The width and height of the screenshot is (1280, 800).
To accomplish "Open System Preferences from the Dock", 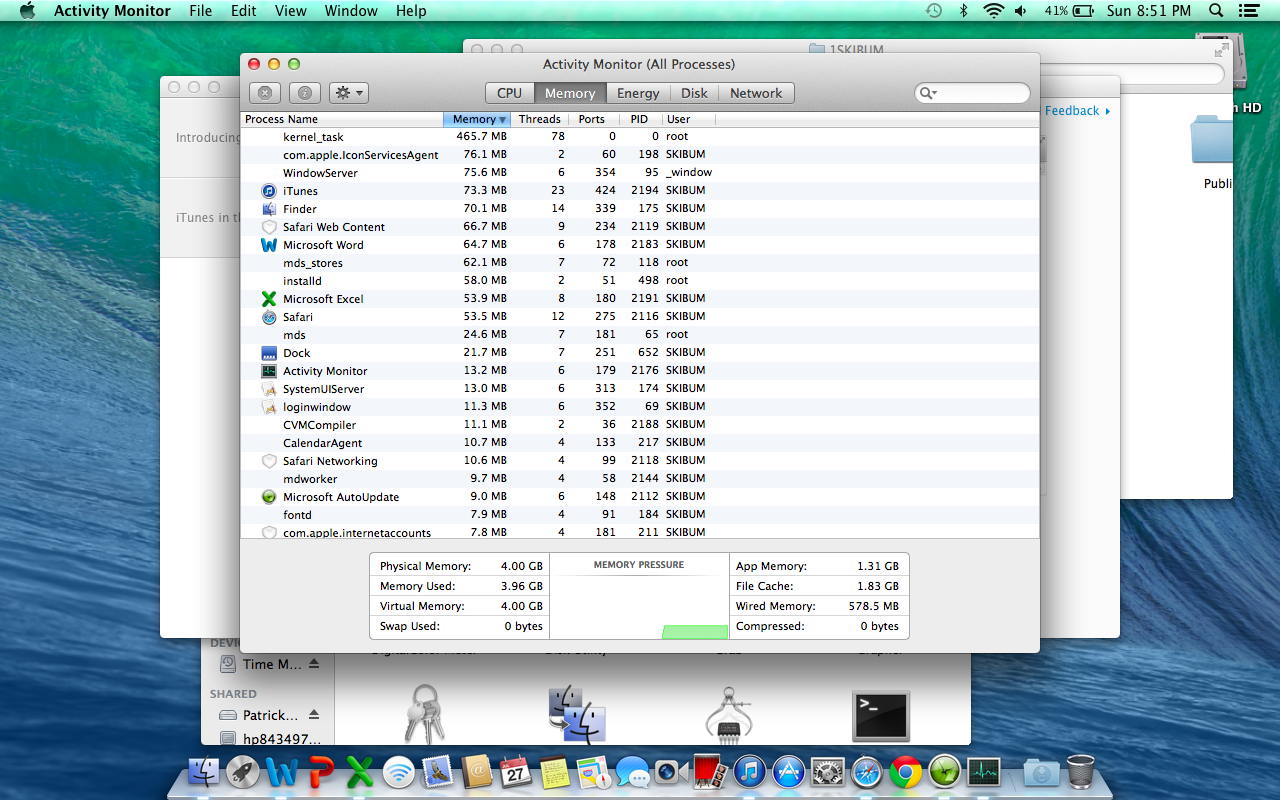I will (x=828, y=772).
